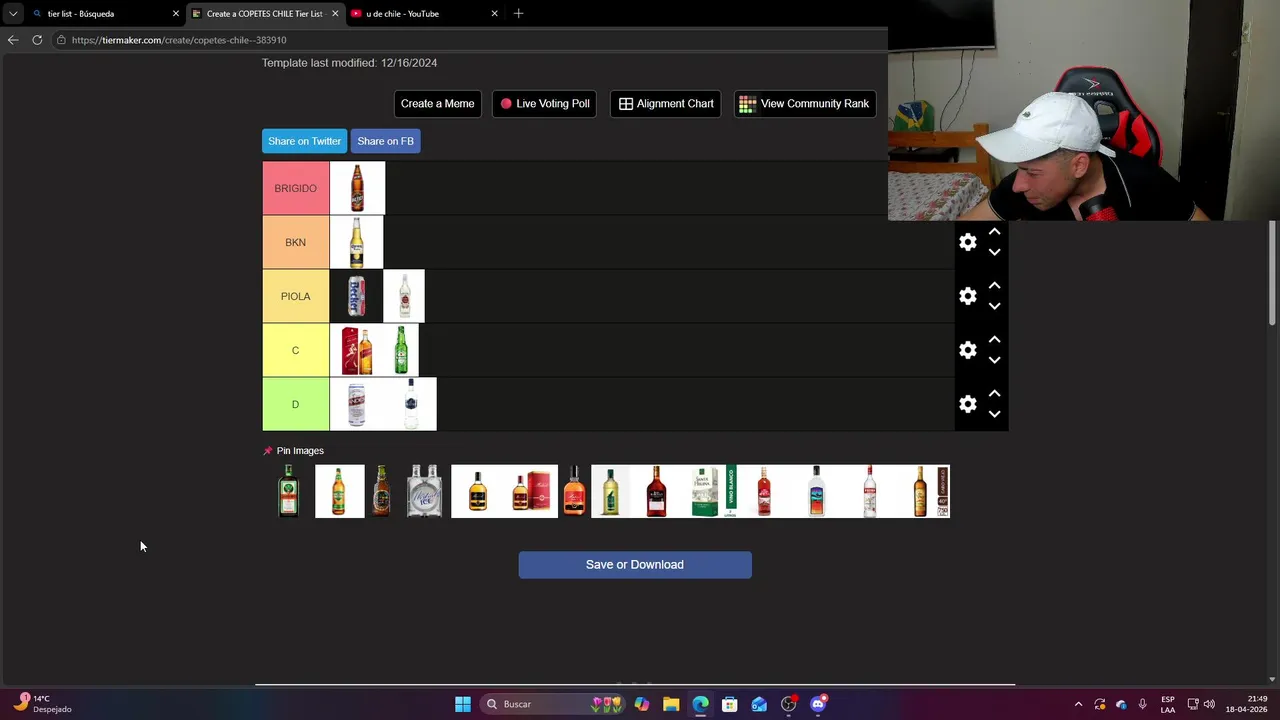Show hidden system tray icons

coord(1078,704)
